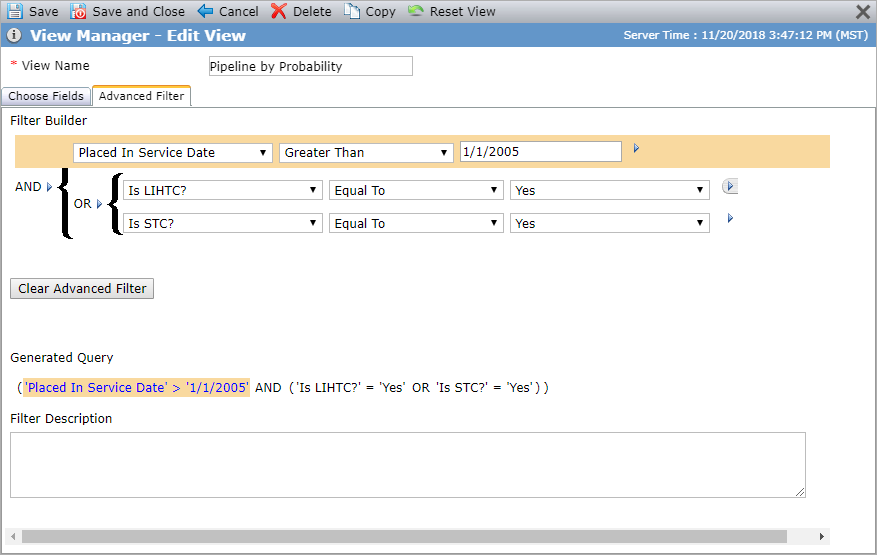Click the Save and Close icon
The height and width of the screenshot is (555, 877).
click(x=78, y=11)
